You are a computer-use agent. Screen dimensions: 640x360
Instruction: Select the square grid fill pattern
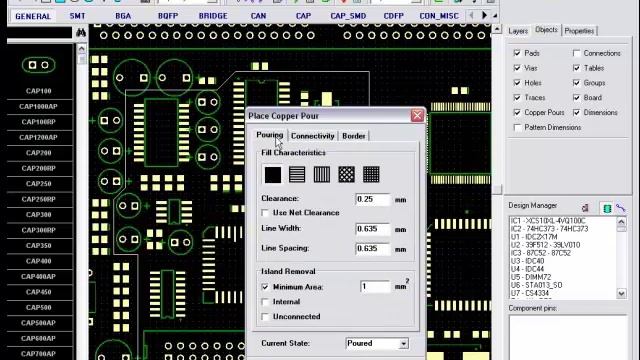coord(371,175)
